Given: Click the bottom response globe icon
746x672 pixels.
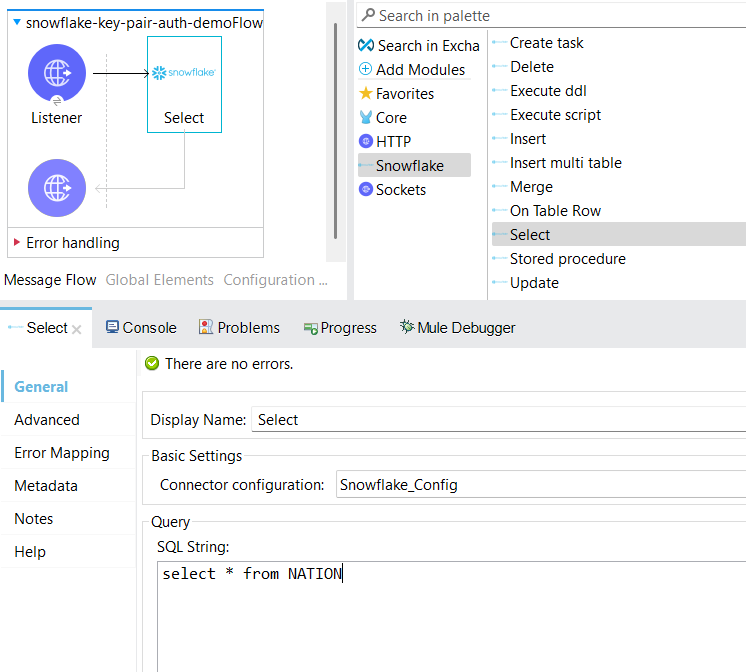Looking at the screenshot, I should tap(57, 188).
